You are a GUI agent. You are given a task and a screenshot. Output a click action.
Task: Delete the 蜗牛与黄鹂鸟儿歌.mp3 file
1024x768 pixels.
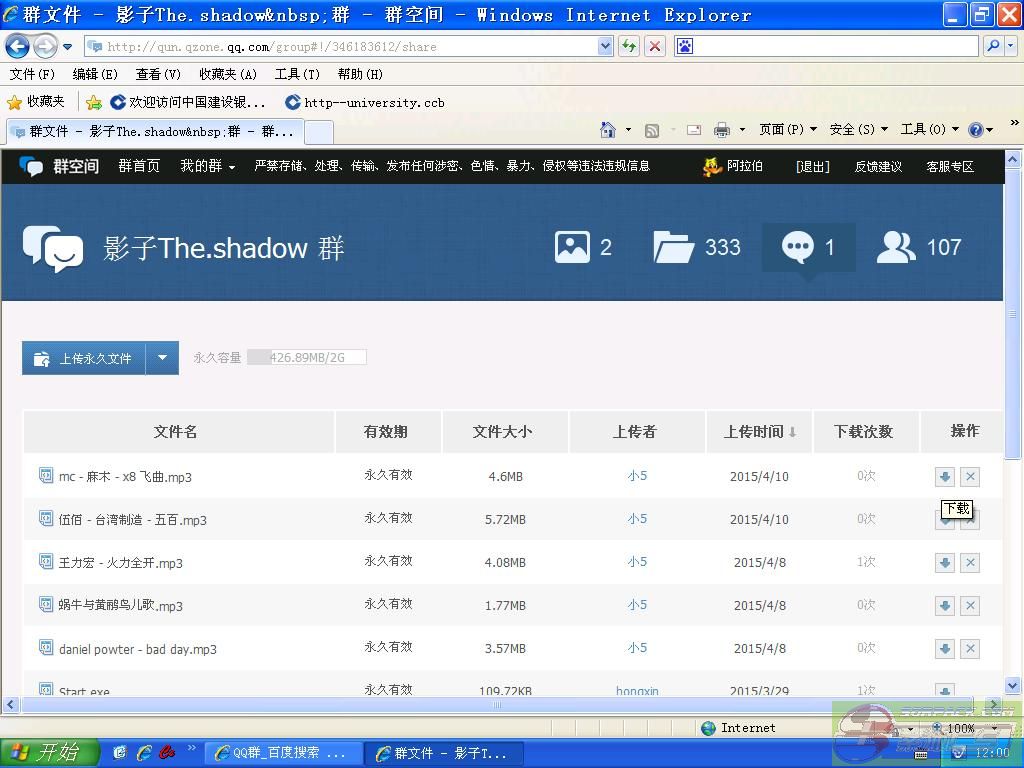970,606
